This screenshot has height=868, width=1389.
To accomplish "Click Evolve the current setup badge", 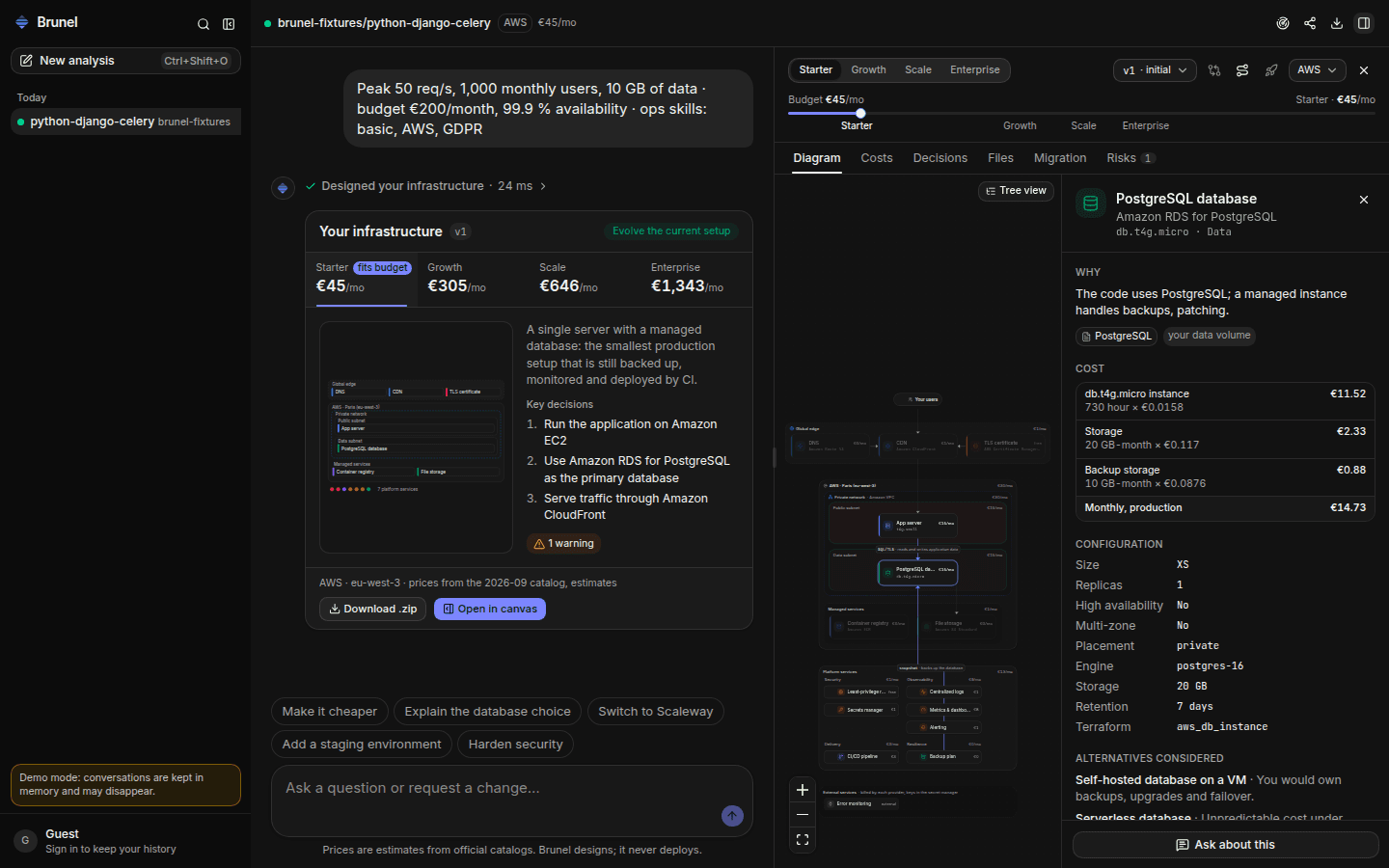I will [x=671, y=231].
